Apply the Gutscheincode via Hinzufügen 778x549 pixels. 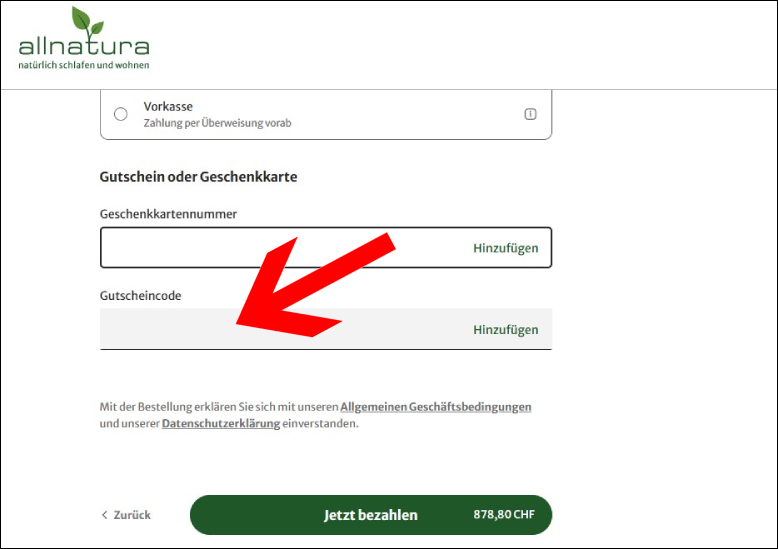pyautogui.click(x=505, y=330)
